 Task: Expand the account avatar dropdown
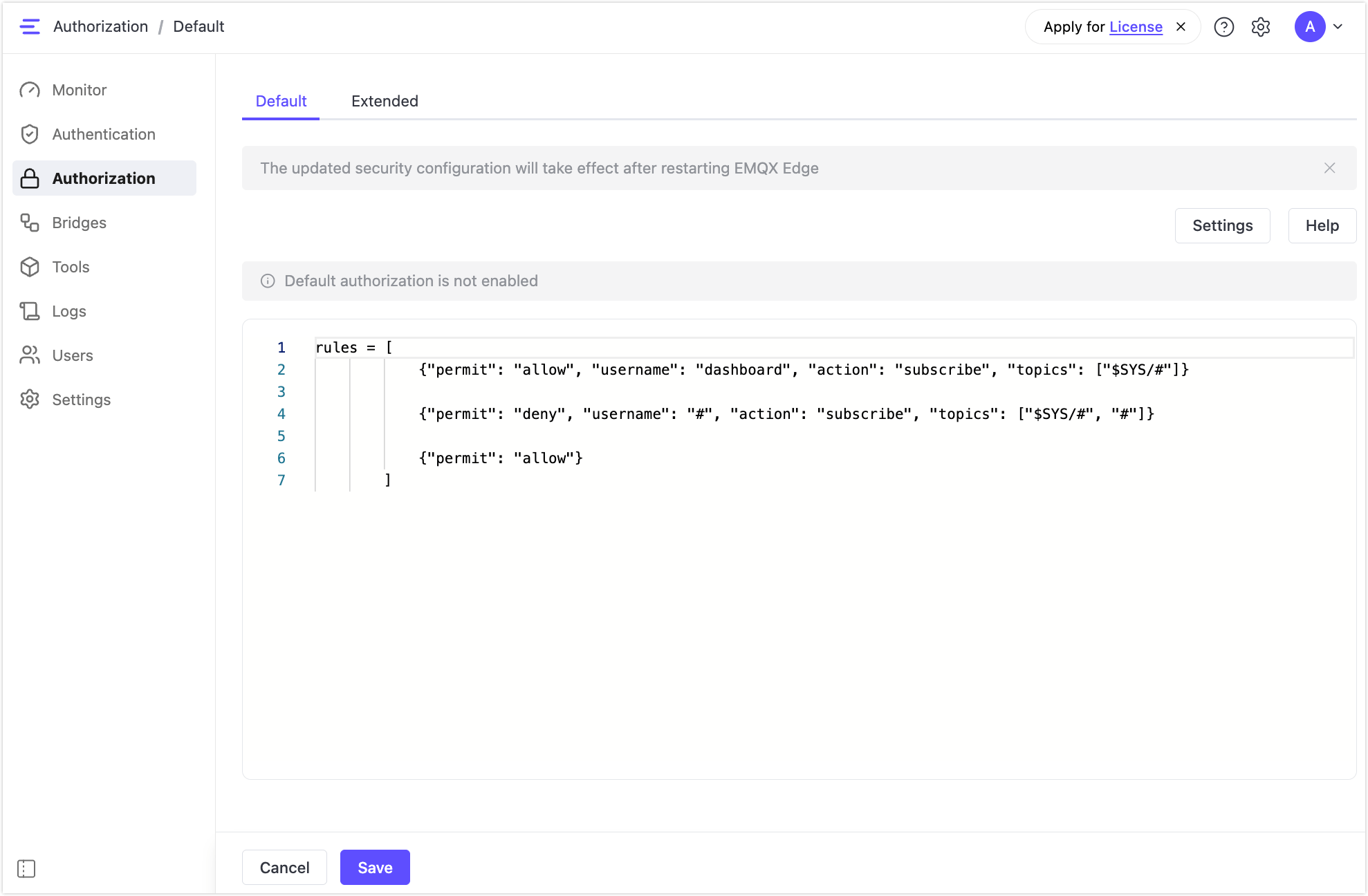pos(1338,27)
